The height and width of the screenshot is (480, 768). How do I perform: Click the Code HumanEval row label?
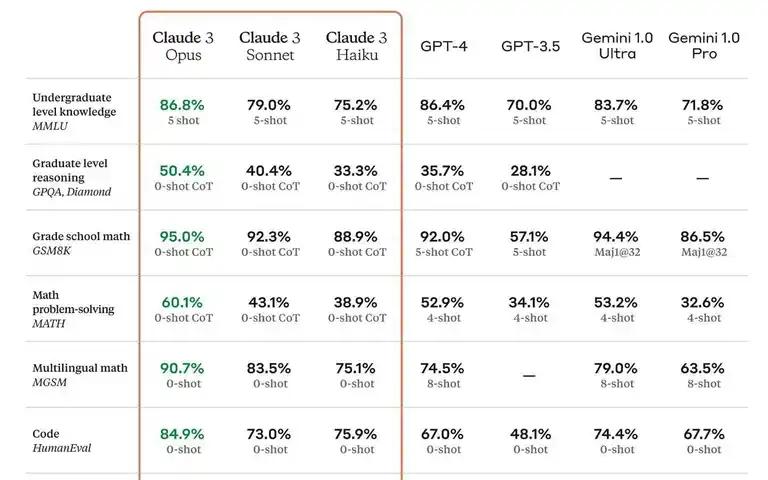(62, 441)
